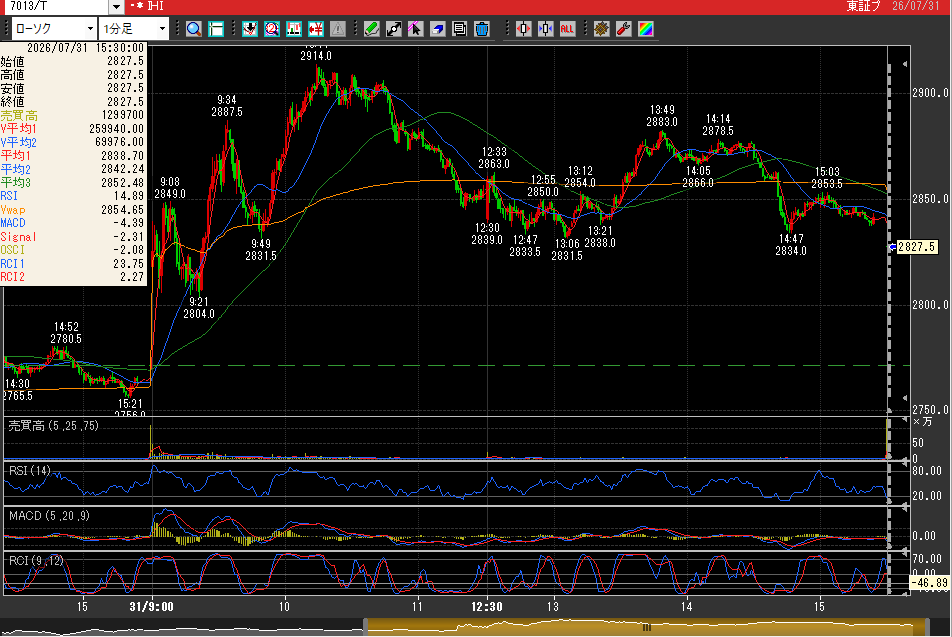Click the small arrow beside the RSI panel

905,463
